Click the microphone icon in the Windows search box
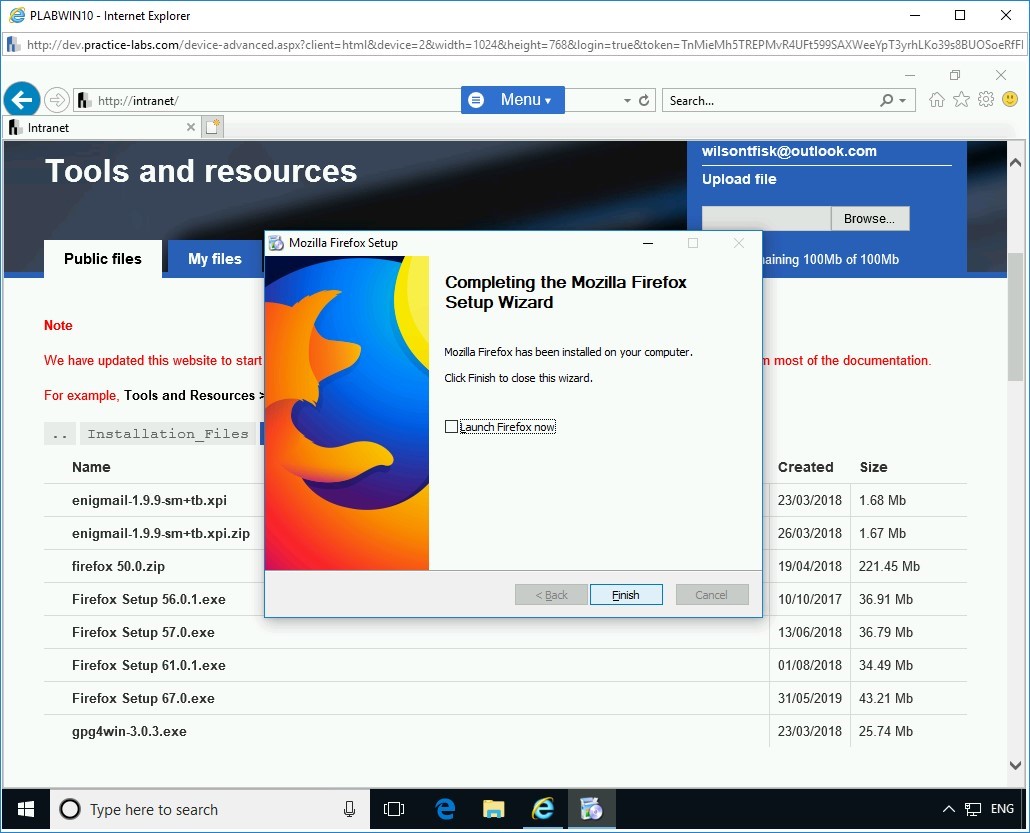Screen dimensions: 1030x833 pos(349,809)
